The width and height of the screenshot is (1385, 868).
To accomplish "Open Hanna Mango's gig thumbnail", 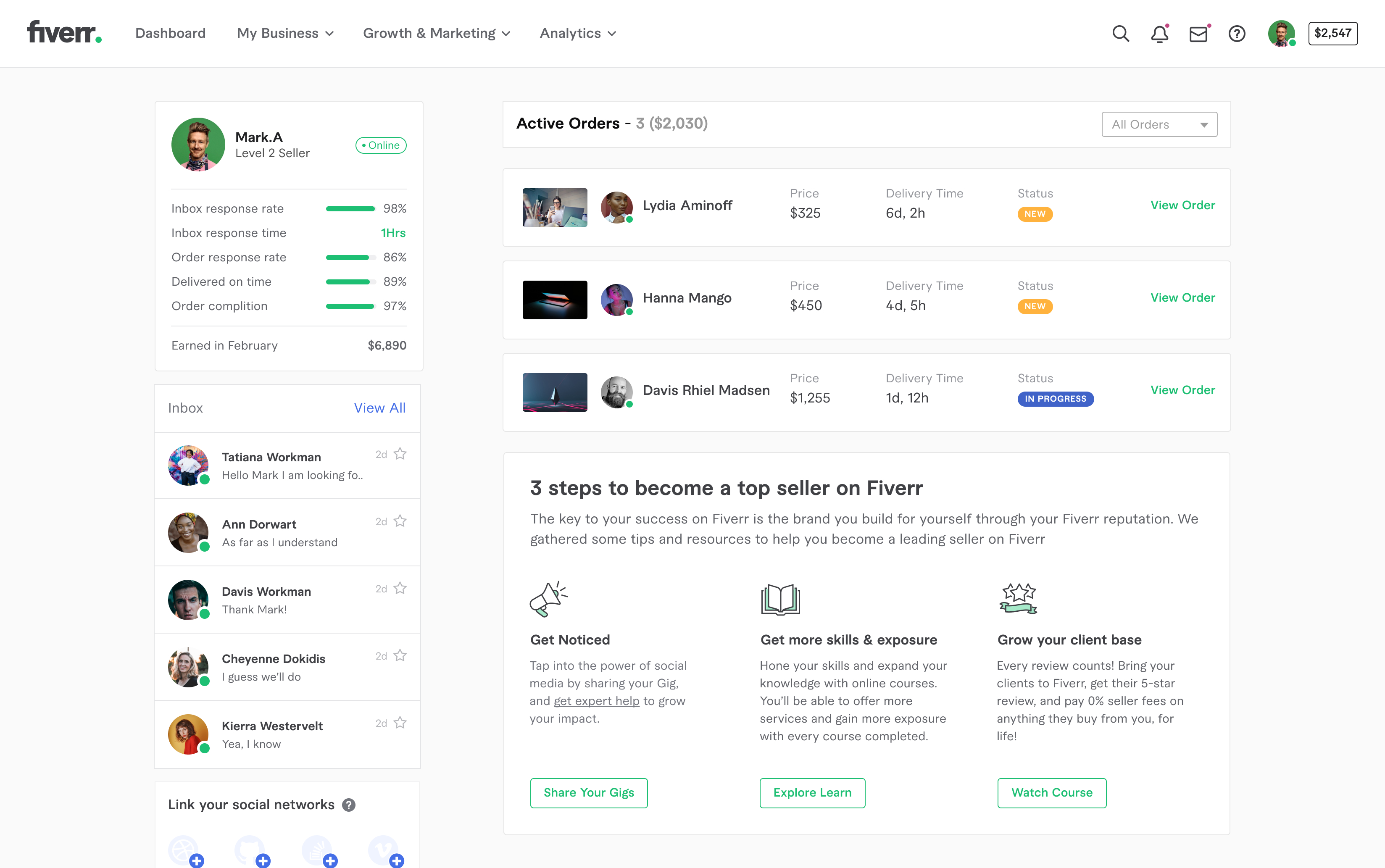I will [x=555, y=300].
